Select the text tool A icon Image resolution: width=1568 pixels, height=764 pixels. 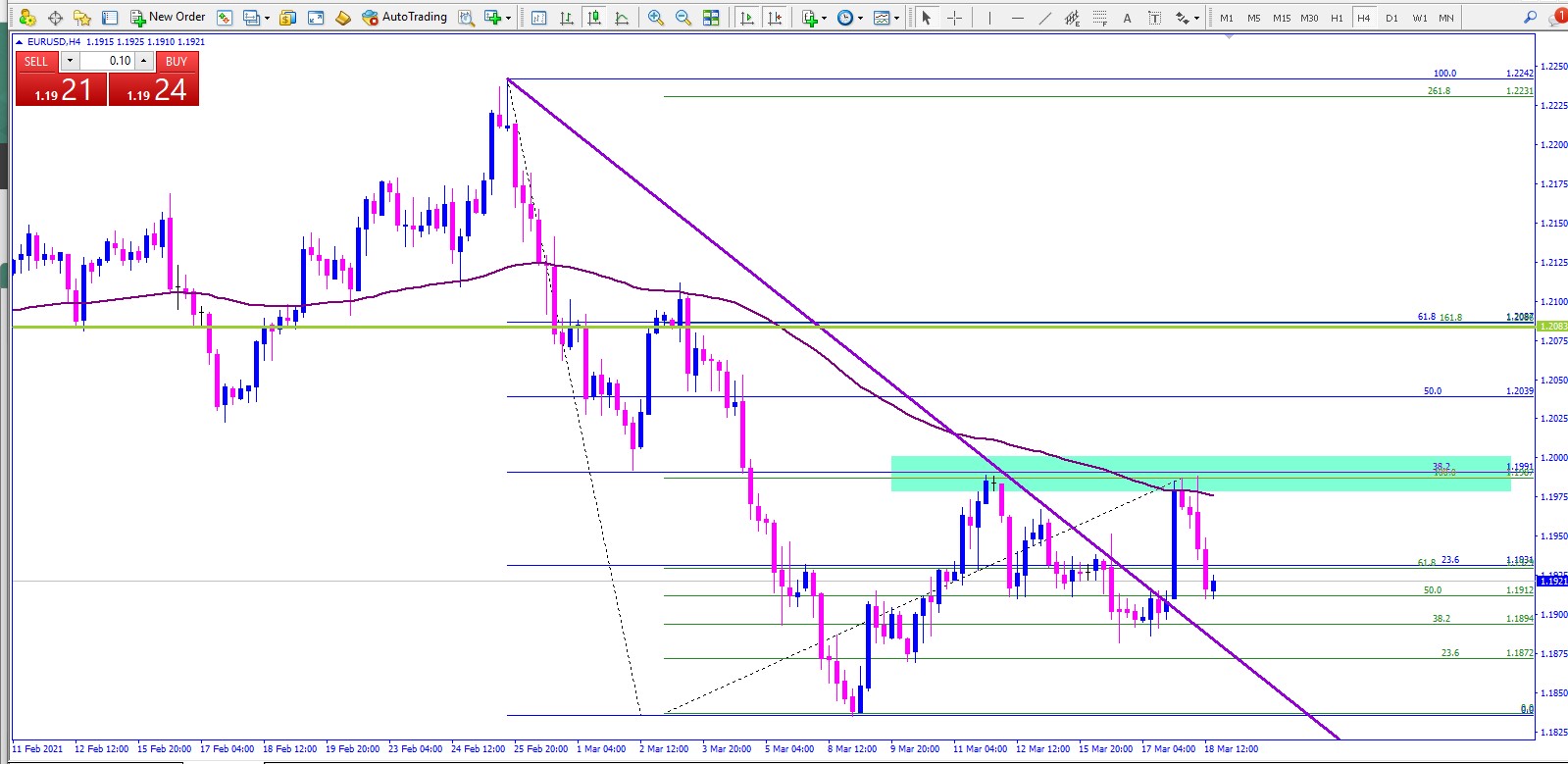click(x=1127, y=17)
